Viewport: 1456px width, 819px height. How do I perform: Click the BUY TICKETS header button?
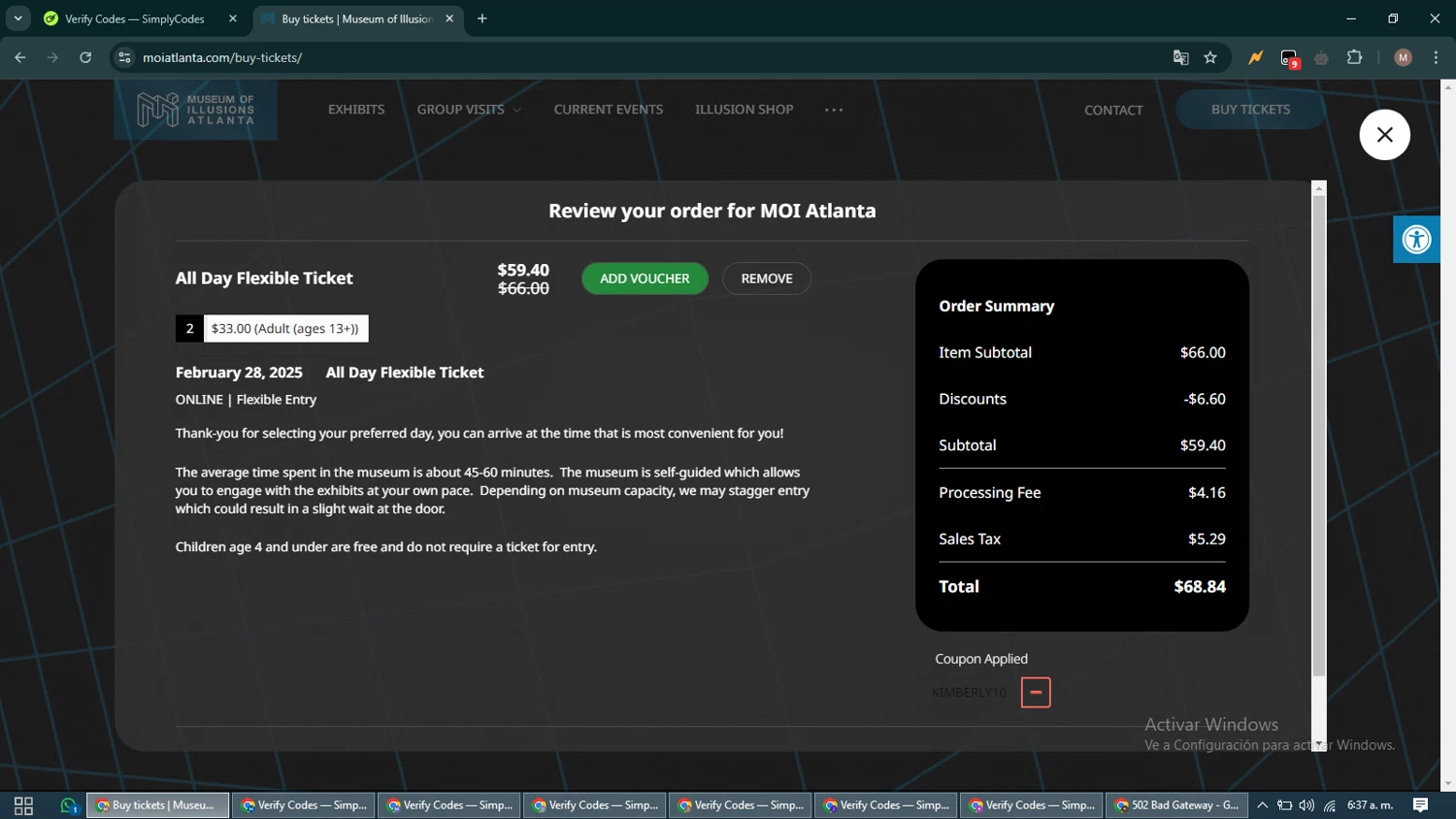click(x=1250, y=110)
